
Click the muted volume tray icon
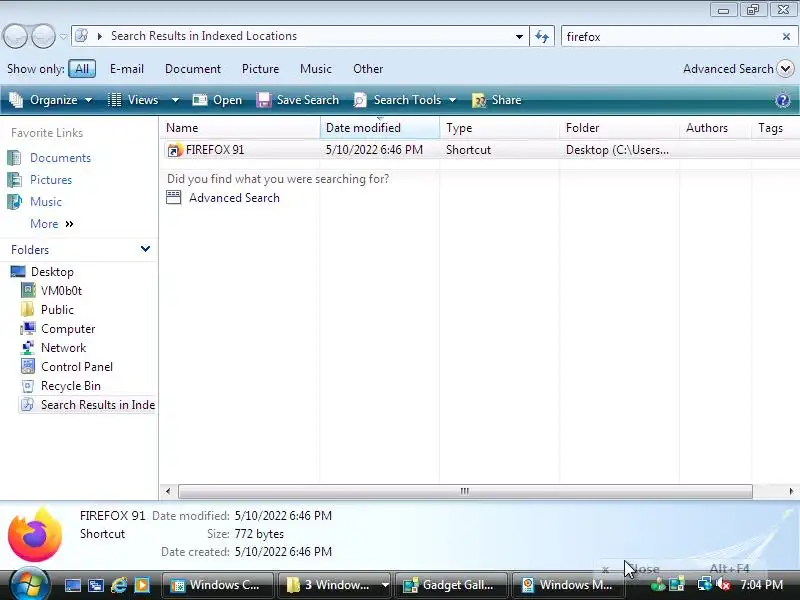[723, 584]
